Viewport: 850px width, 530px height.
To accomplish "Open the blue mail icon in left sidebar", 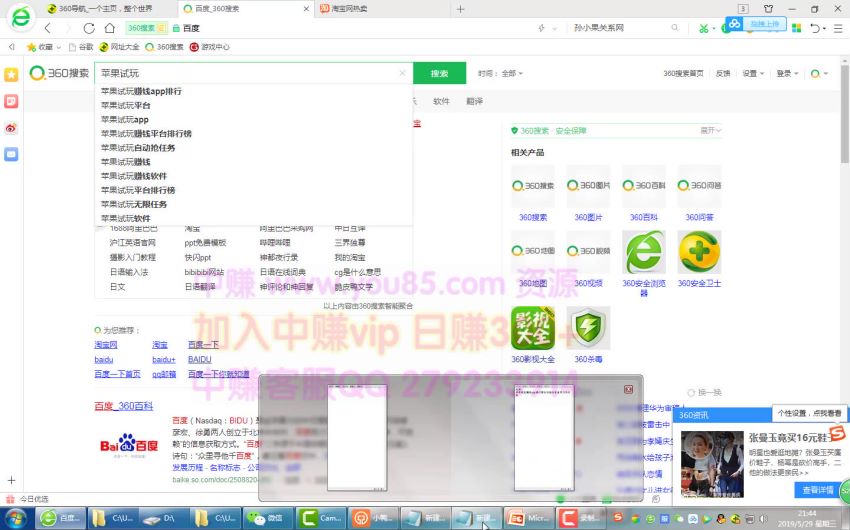I will [x=11, y=154].
